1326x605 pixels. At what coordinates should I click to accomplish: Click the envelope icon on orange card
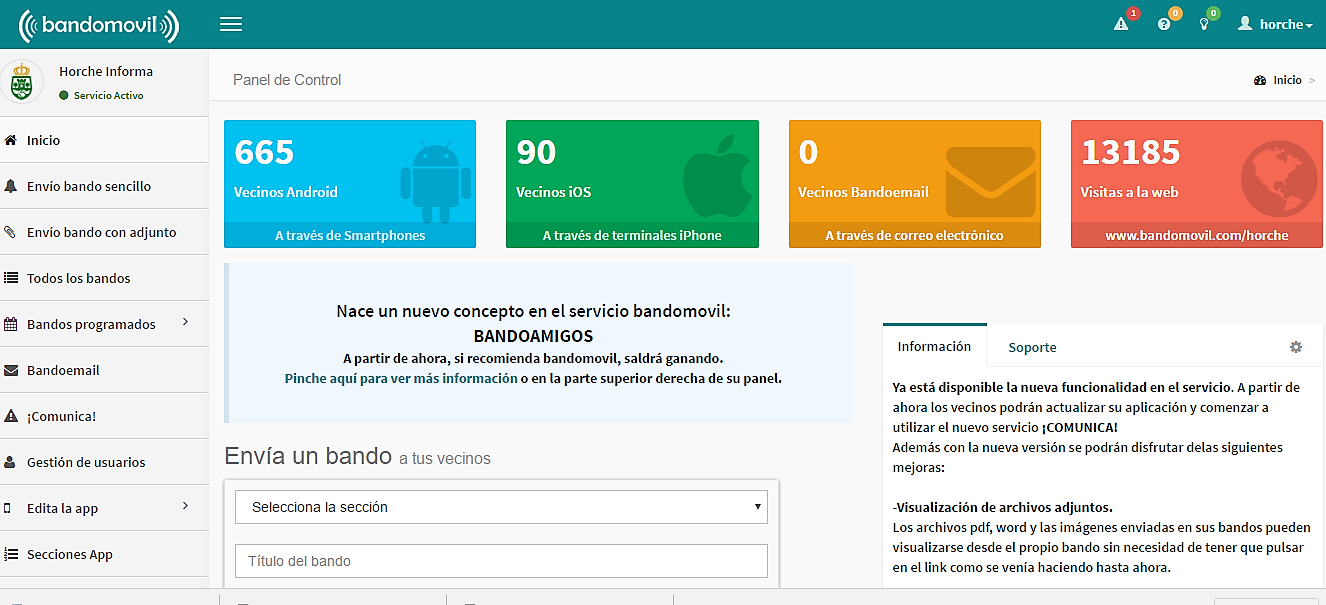(992, 182)
